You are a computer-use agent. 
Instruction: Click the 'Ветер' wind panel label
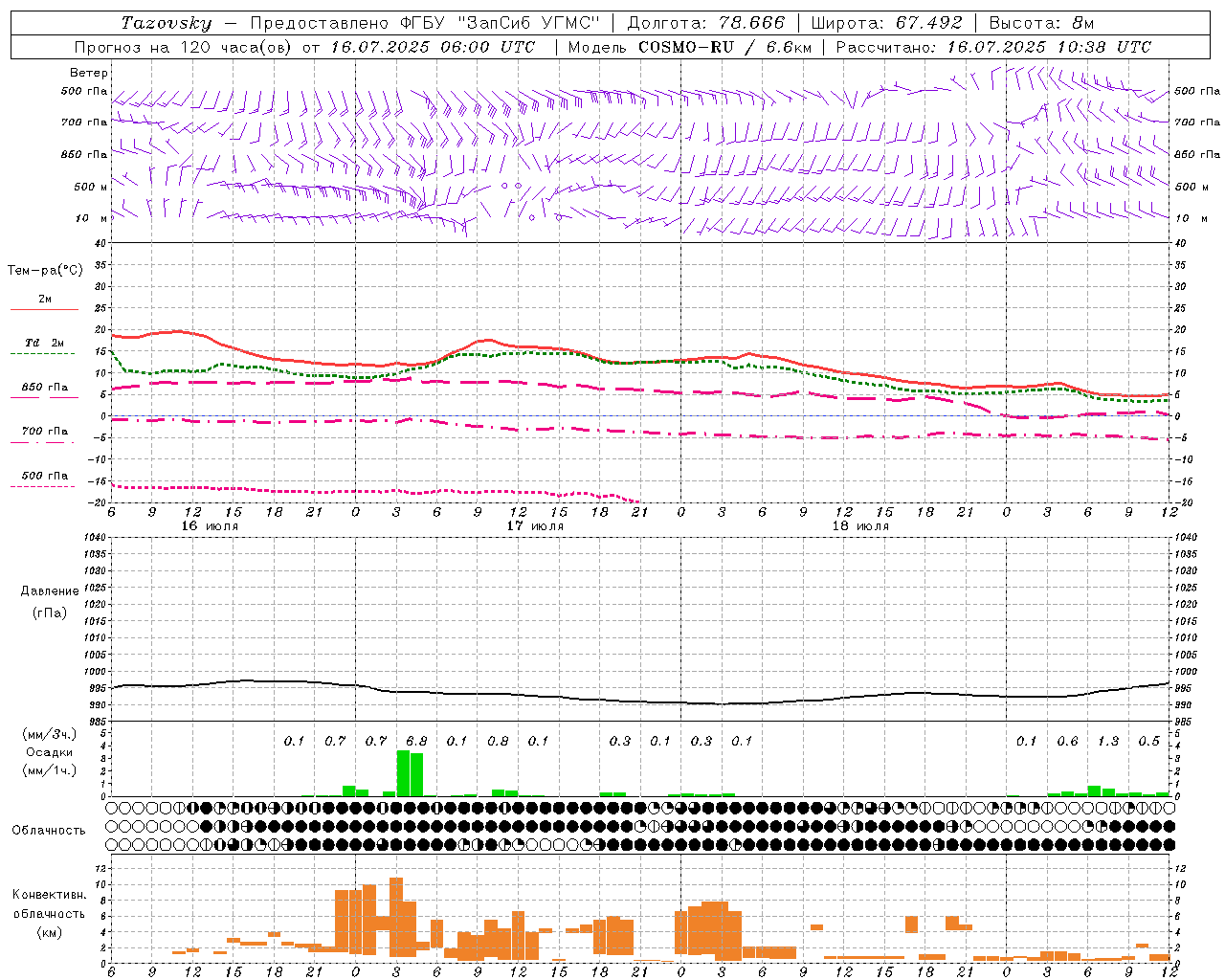(x=89, y=73)
